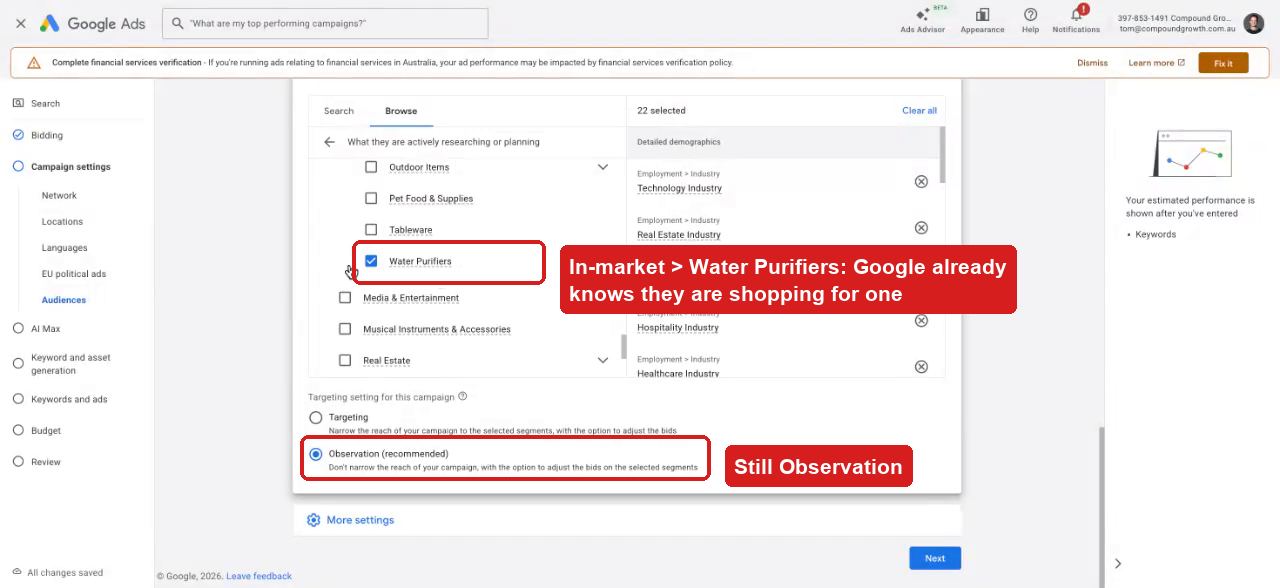1280x588 pixels.
Task: Expand More settings section
Action: tap(360, 520)
